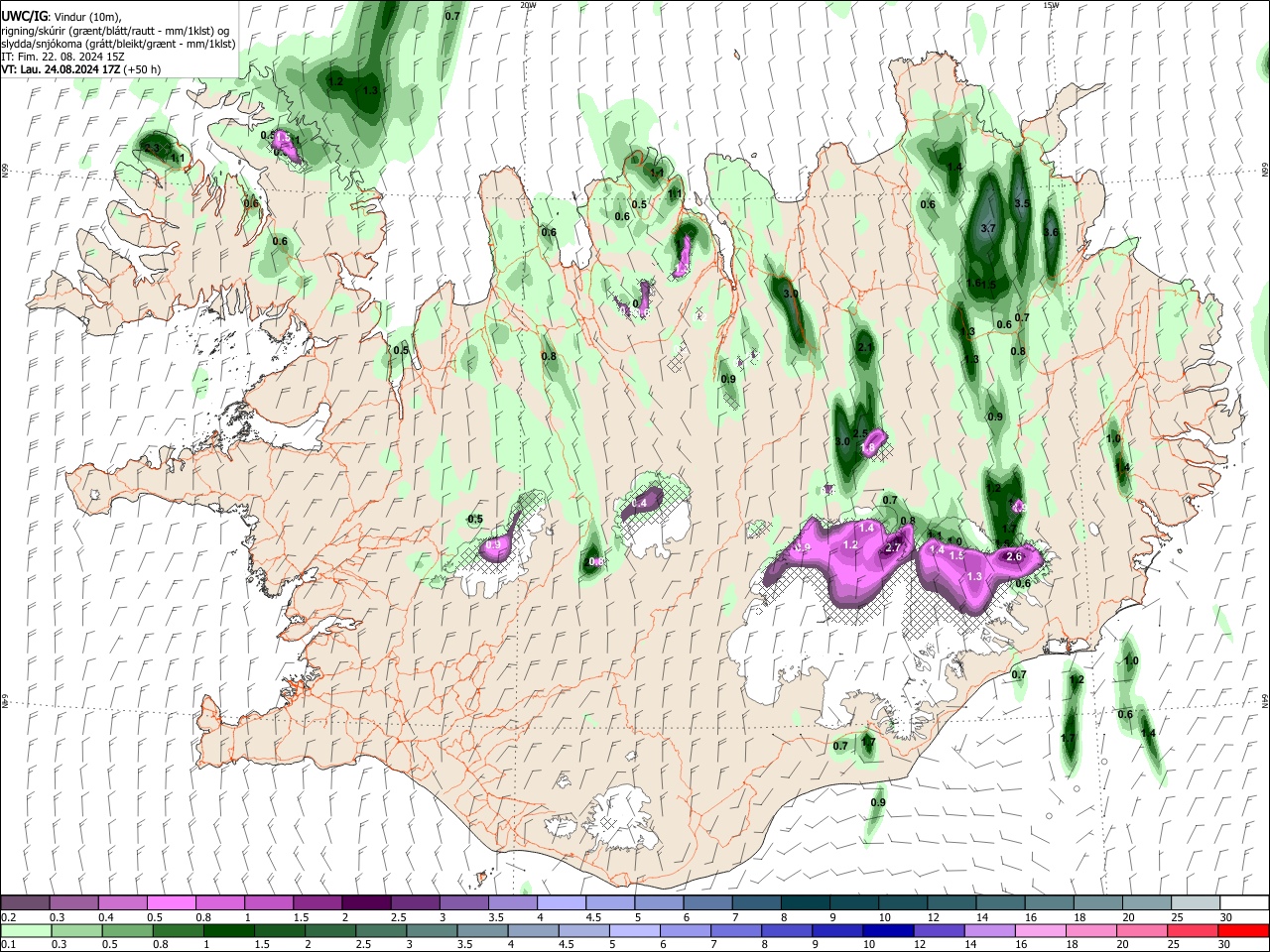The height and width of the screenshot is (952, 1270).
Task: Click the pale green 0.1 rain legend swatch
Action: point(25,930)
